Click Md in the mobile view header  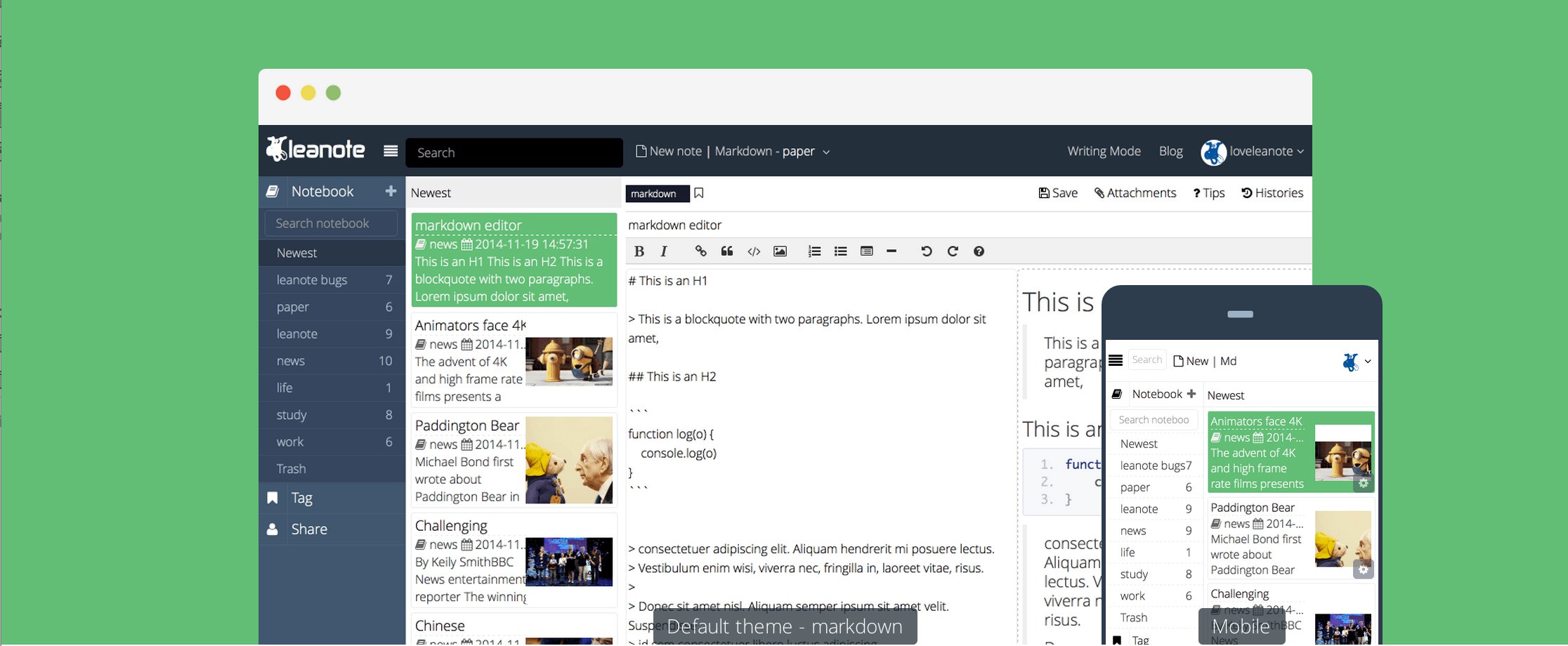coord(1228,361)
